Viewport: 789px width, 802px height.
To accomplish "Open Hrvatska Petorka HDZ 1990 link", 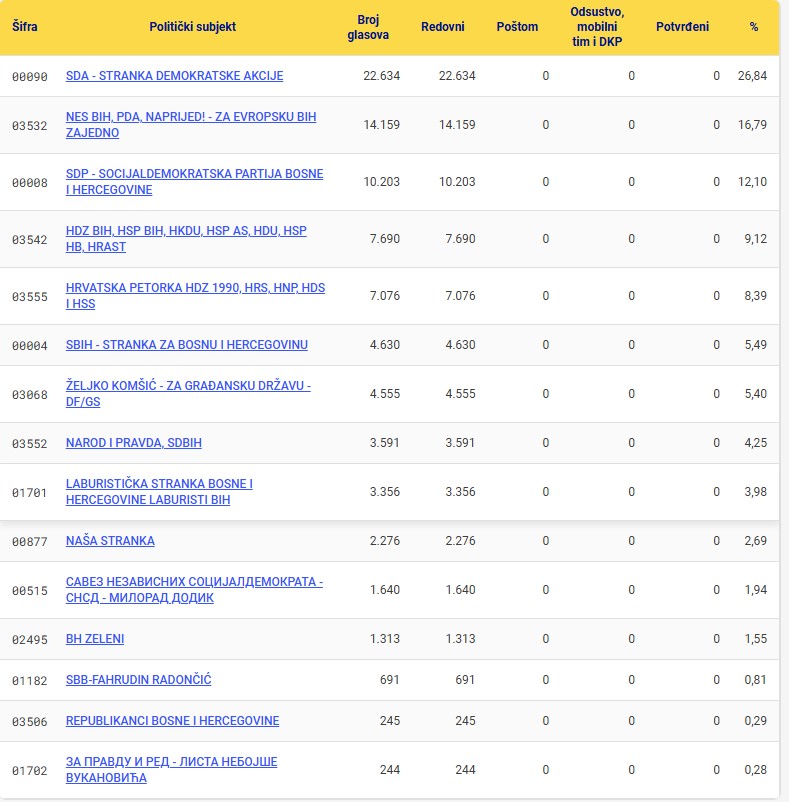I will tap(195, 296).
